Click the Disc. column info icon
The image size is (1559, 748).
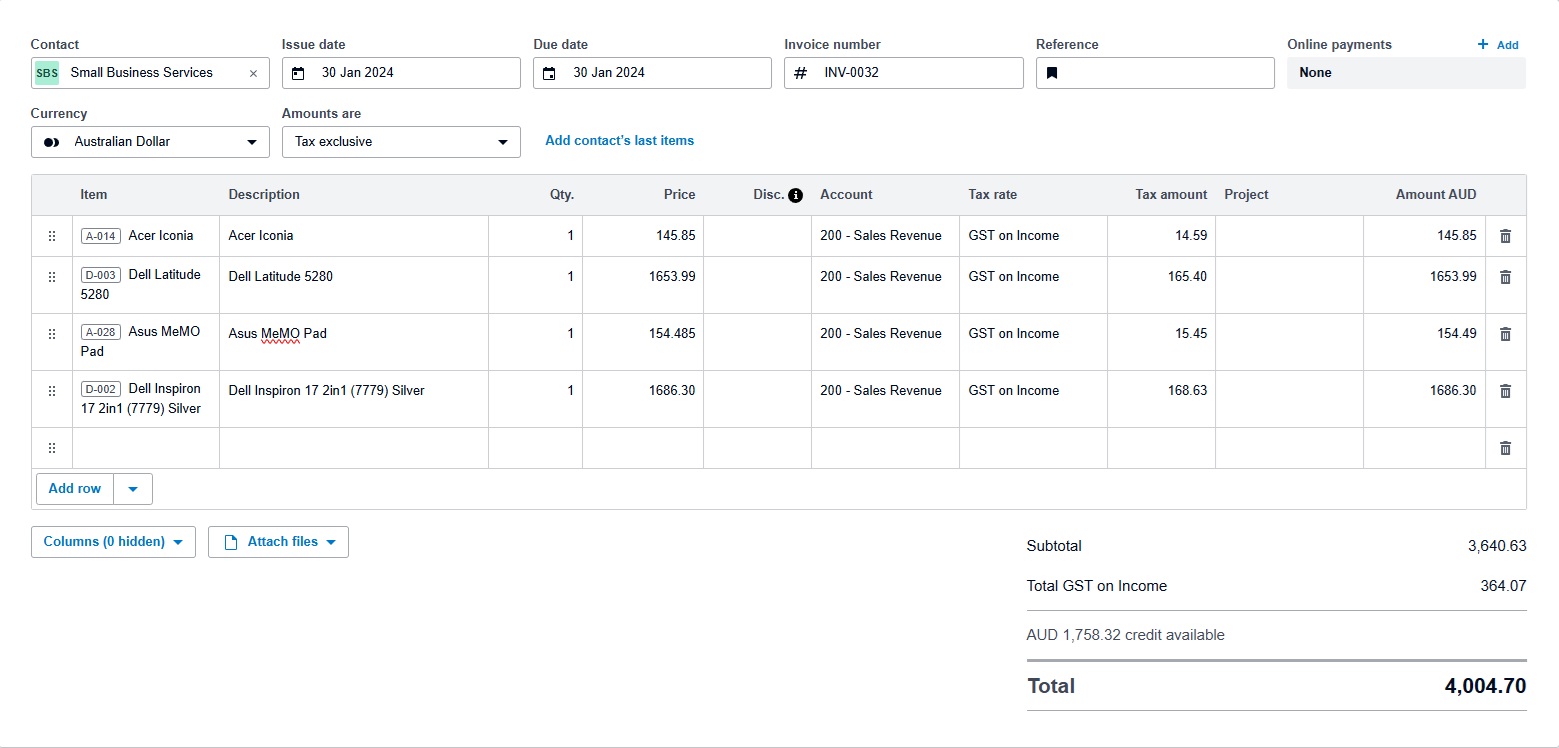tap(795, 195)
